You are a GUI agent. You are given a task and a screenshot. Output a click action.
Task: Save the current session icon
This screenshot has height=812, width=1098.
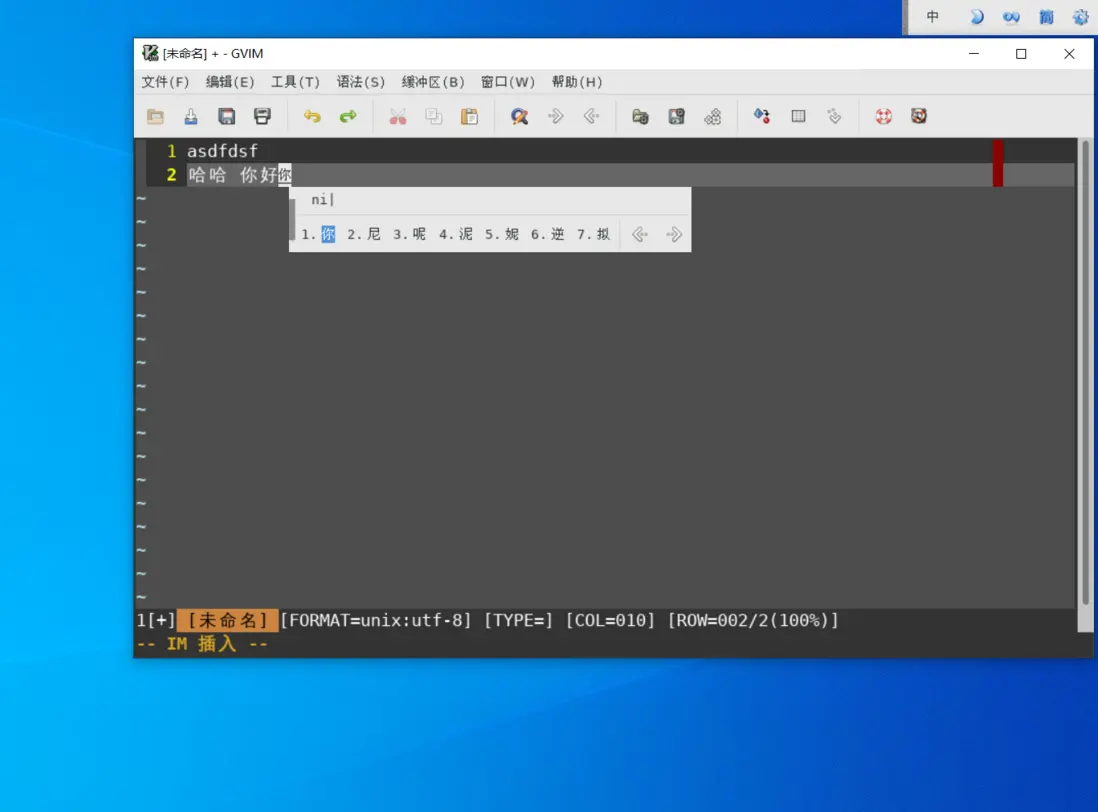(676, 116)
